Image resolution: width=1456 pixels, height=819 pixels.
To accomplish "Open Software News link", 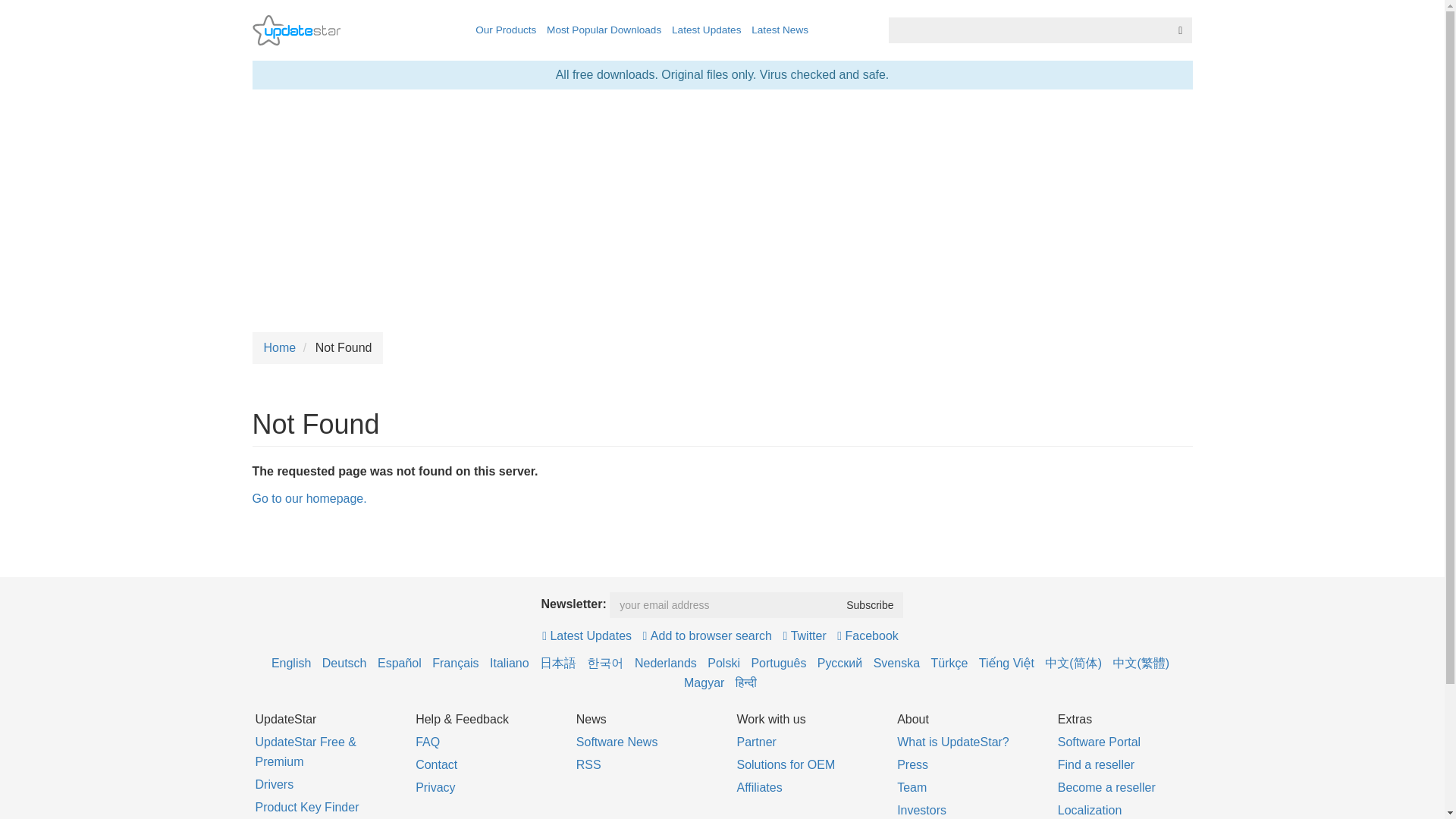I will pyautogui.click(x=617, y=742).
